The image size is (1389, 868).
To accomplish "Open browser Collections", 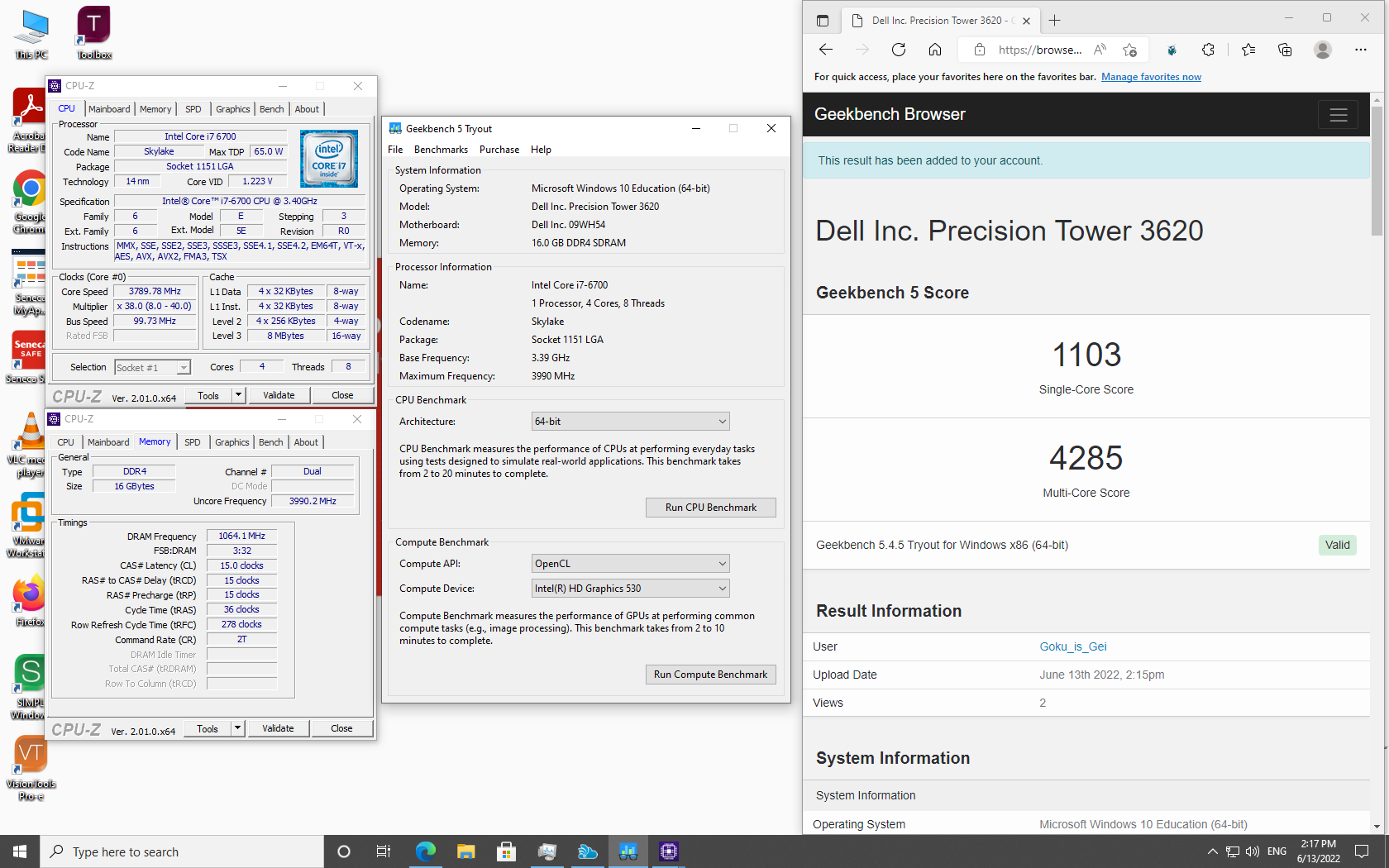I will pyautogui.click(x=1285, y=50).
